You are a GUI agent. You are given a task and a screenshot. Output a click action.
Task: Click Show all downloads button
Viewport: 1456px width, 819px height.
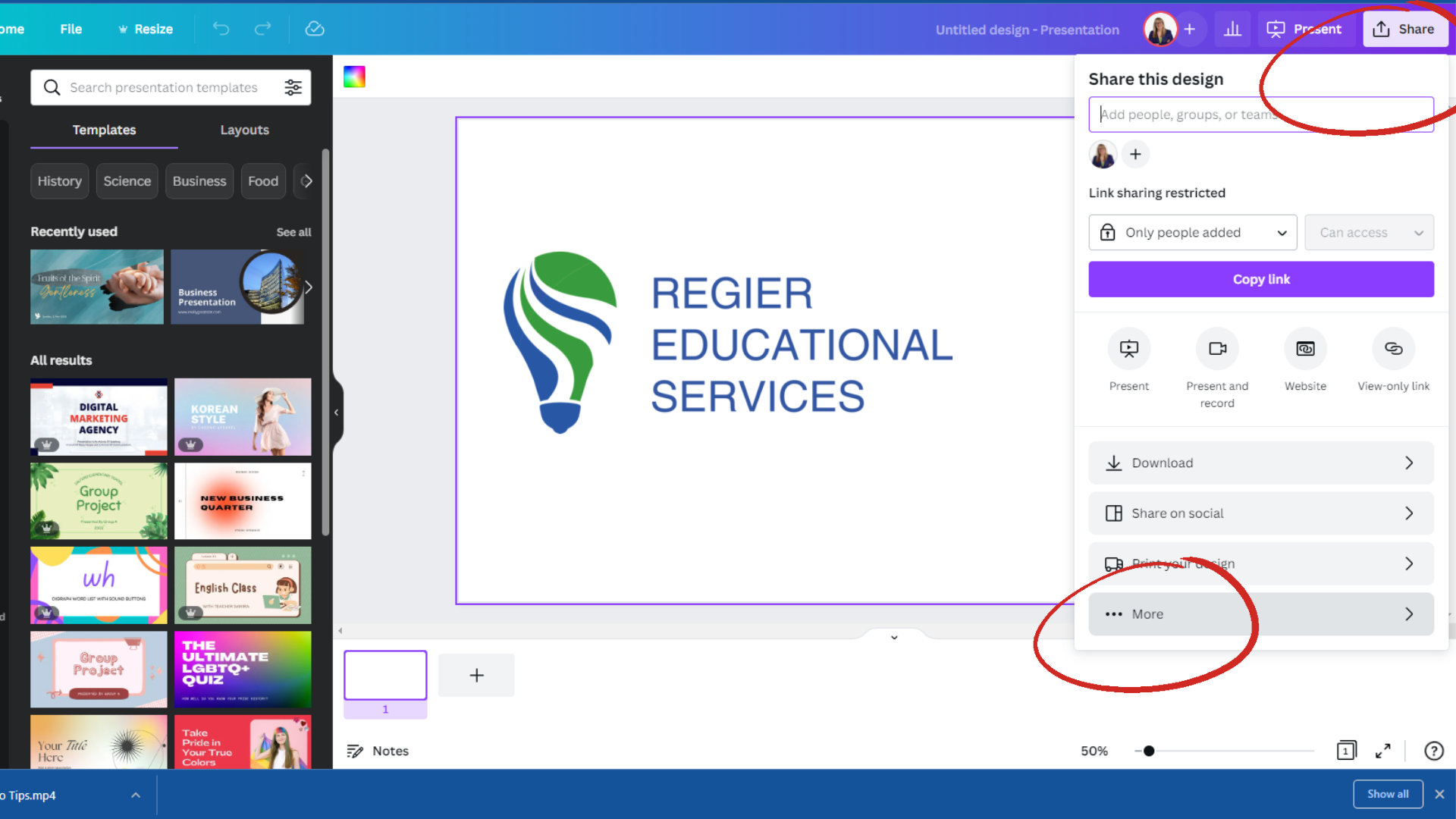[1388, 794]
